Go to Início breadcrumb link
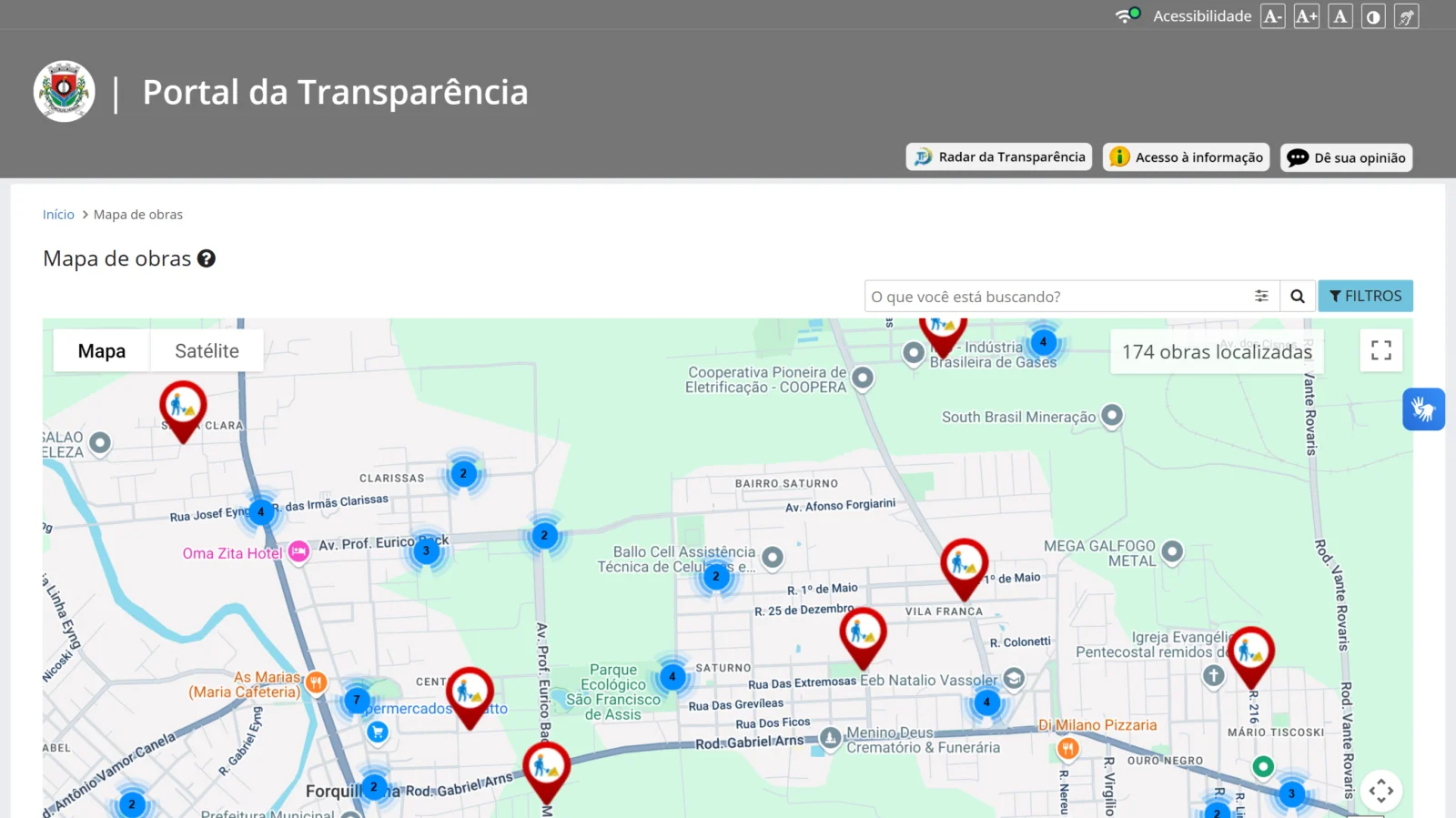 (x=58, y=215)
